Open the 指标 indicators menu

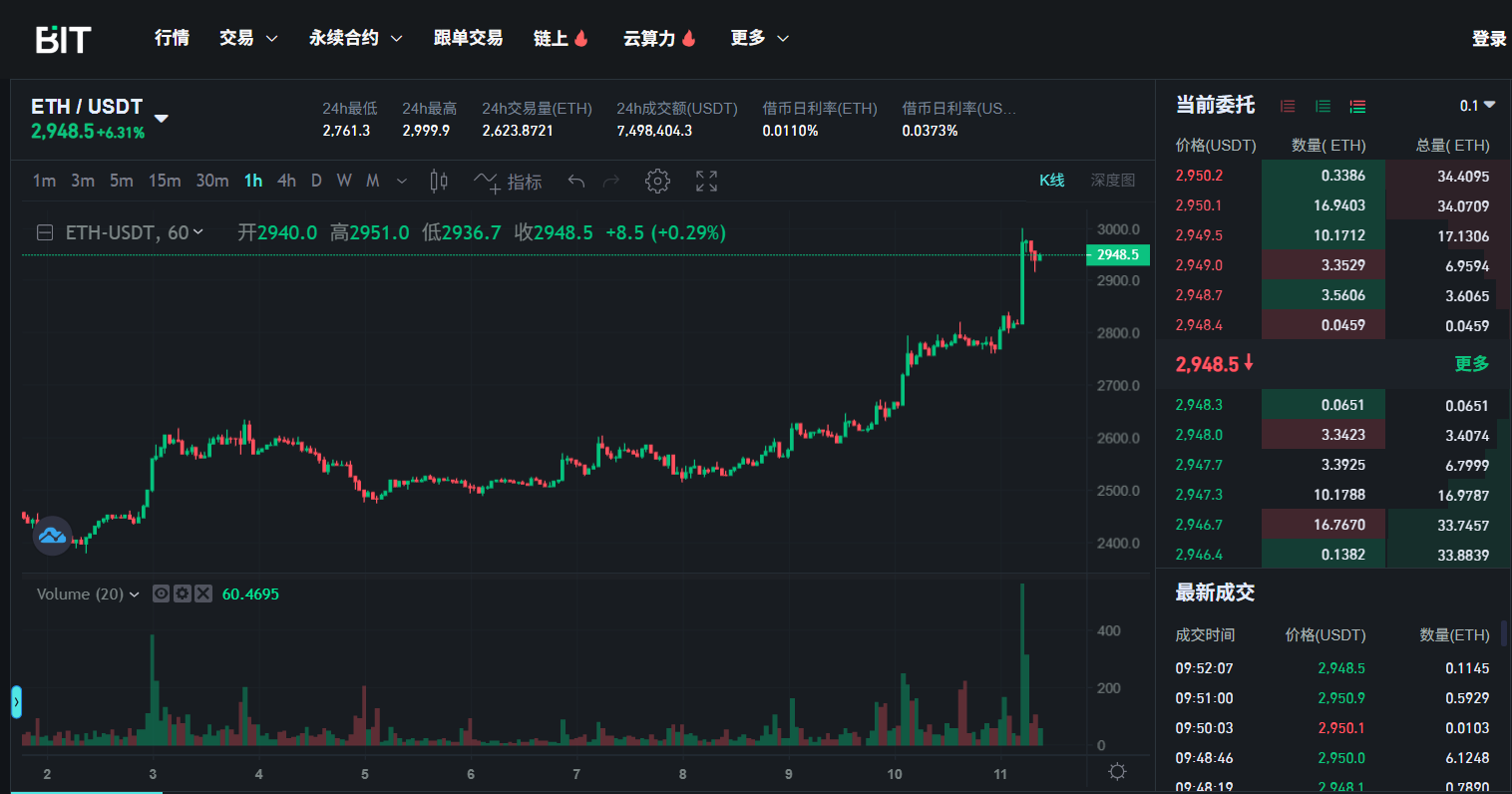pyautogui.click(x=509, y=182)
